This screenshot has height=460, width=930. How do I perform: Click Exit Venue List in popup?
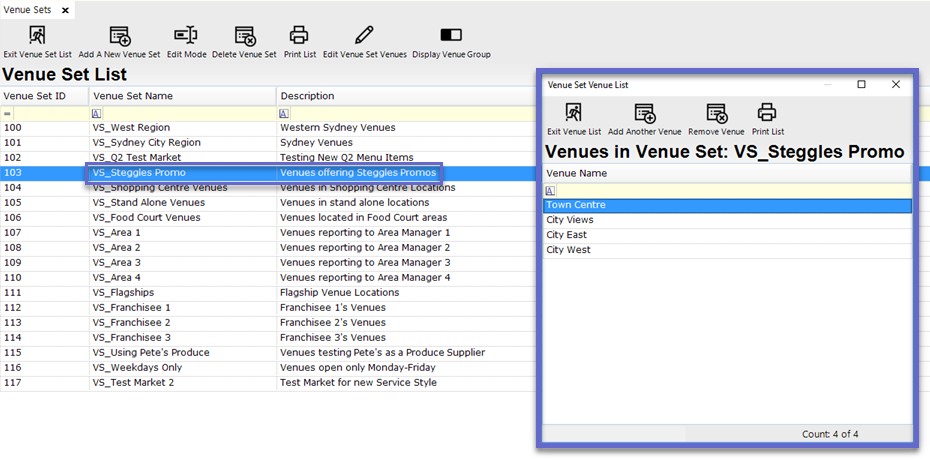574,114
